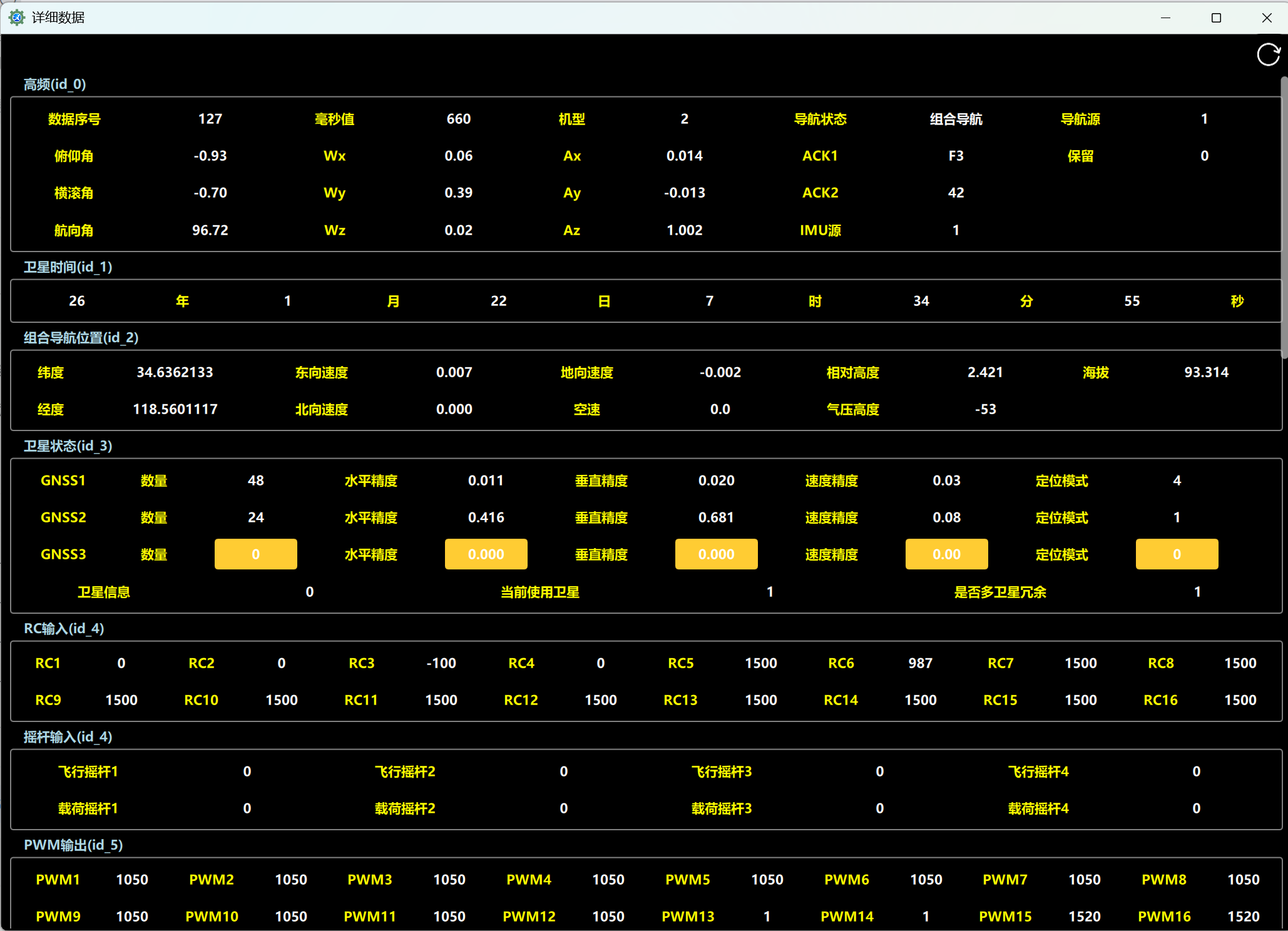Select the minute value 34 in 卫星时间
Image resolution: width=1288 pixels, height=931 pixels.
coord(921,301)
